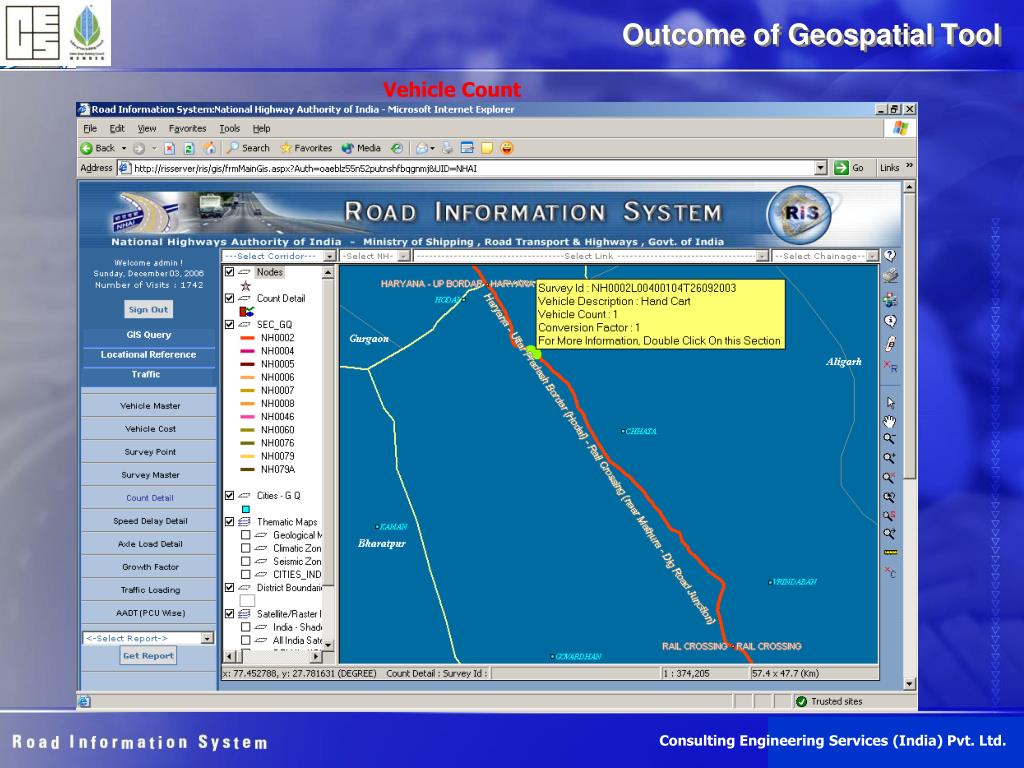Toggle the Thematic Maps checkbox
This screenshot has height=768, width=1024.
229,521
